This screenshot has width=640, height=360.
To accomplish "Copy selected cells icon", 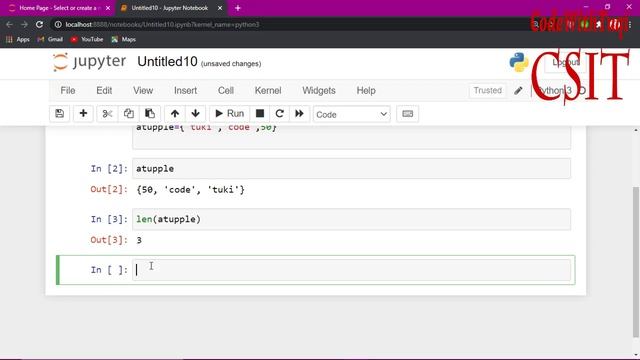I will tap(129, 114).
